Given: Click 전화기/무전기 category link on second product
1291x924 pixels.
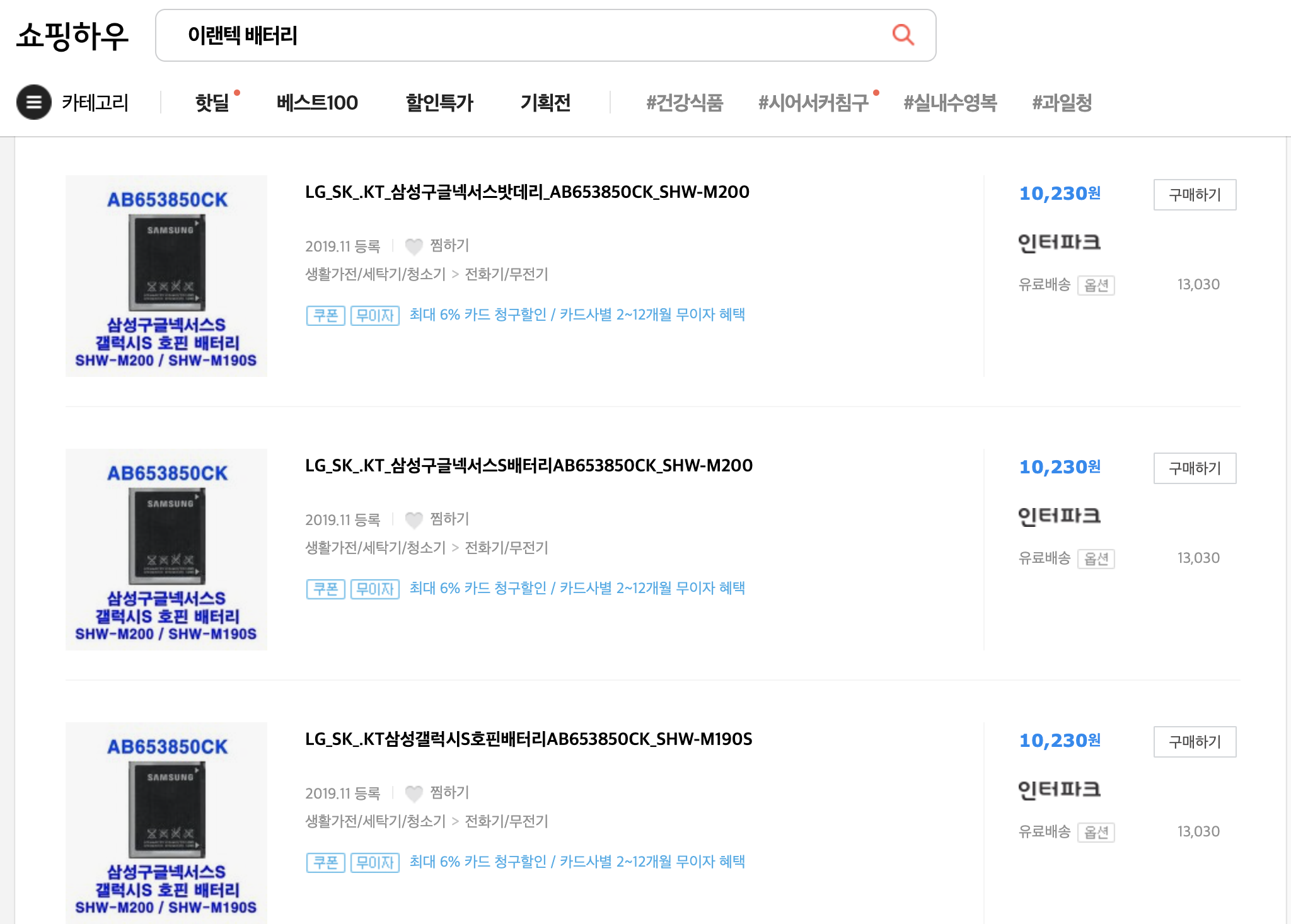Looking at the screenshot, I should click(506, 548).
